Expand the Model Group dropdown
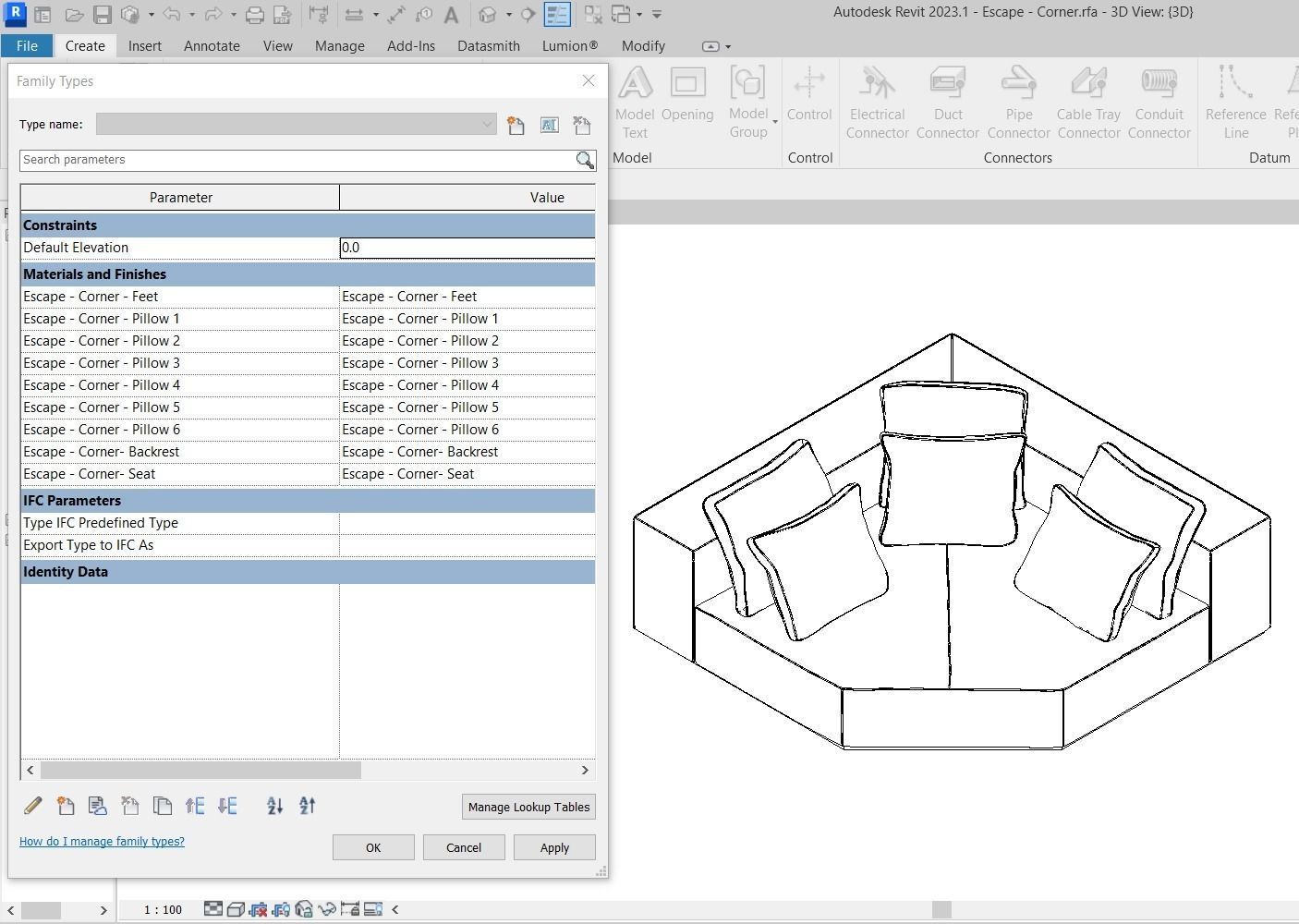1299x924 pixels. click(x=775, y=121)
